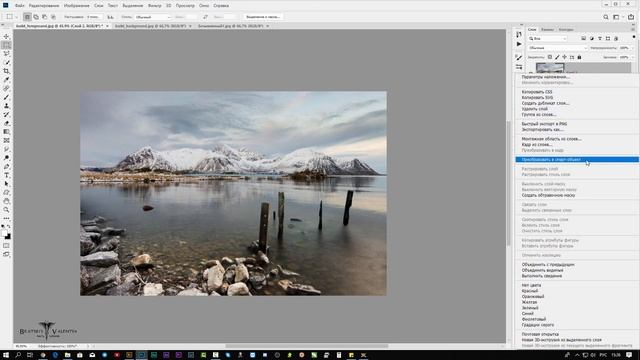Click the layer thumbnail in Layers panel

(x=550, y=68)
